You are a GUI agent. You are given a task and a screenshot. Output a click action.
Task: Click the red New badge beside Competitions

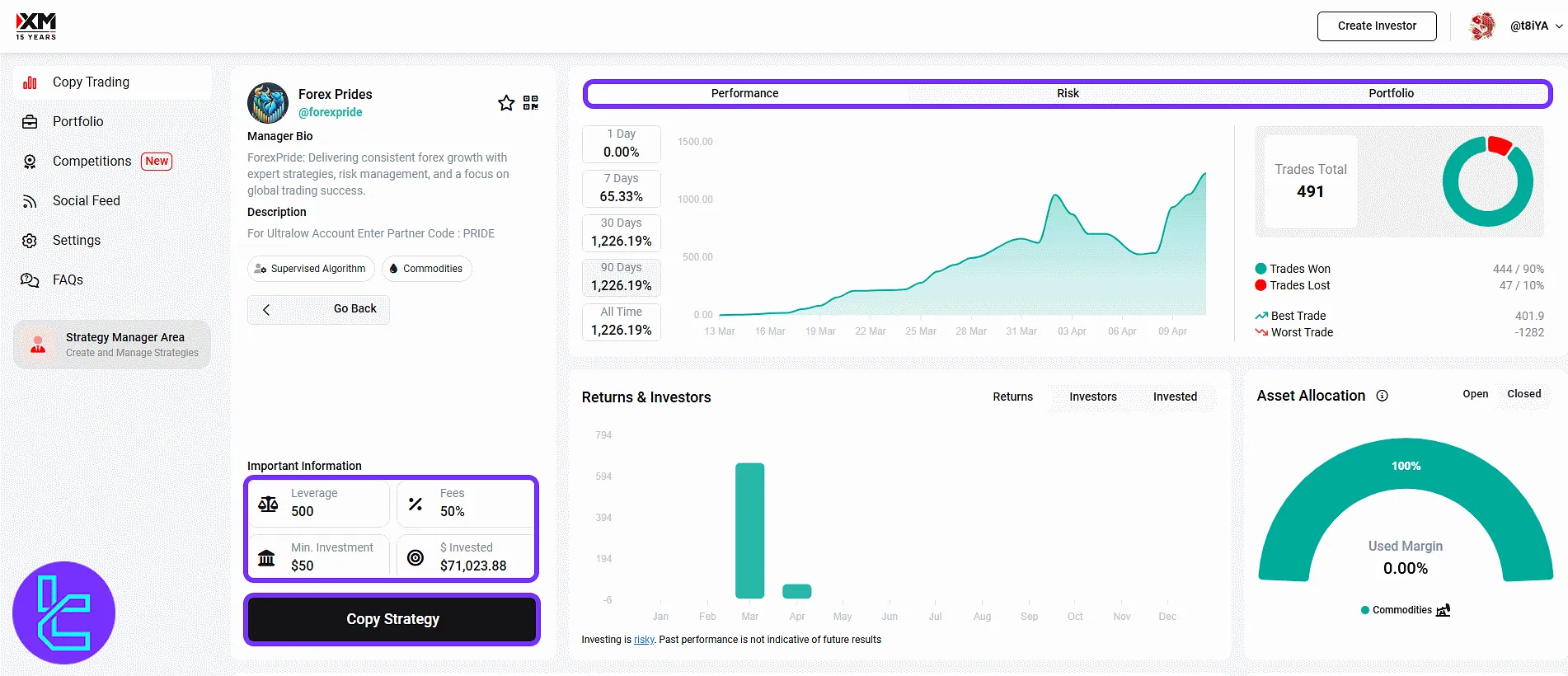click(157, 162)
